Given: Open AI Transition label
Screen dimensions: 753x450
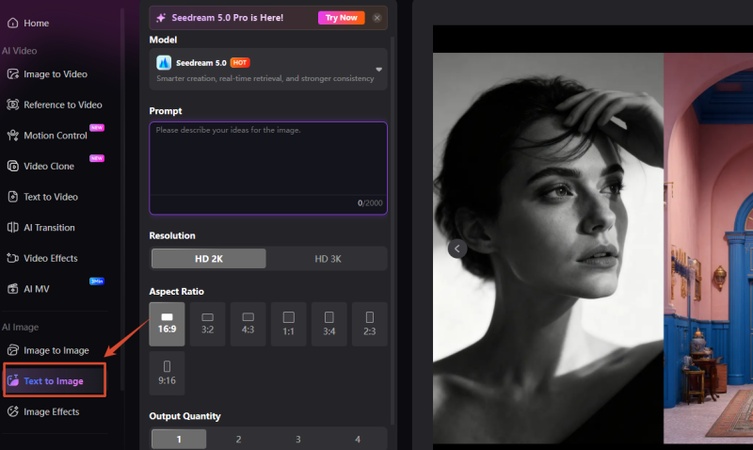Looking at the screenshot, I should (49, 228).
